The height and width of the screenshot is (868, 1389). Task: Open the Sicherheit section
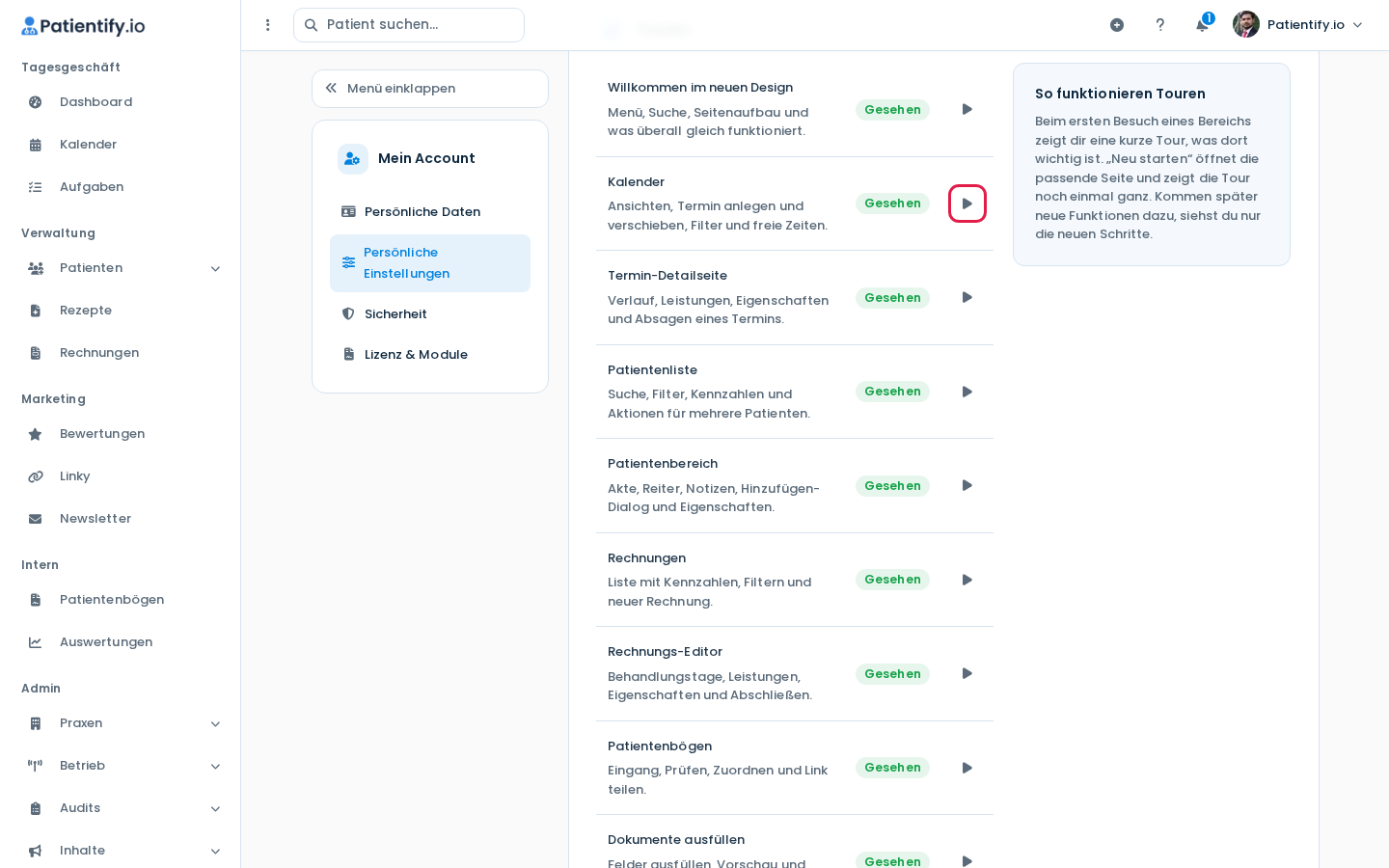coord(430,314)
